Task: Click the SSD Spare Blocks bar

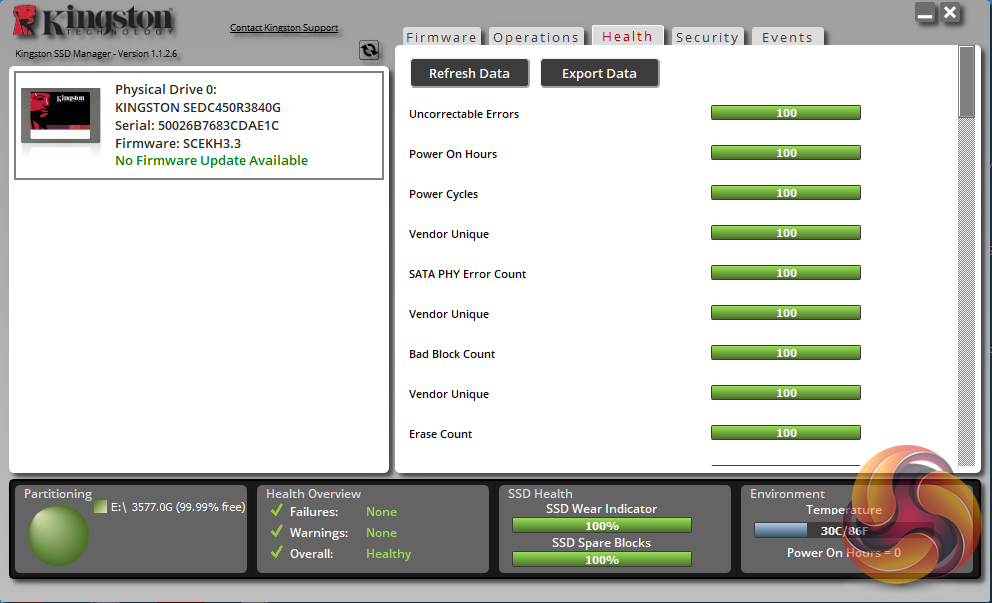Action: point(602,559)
